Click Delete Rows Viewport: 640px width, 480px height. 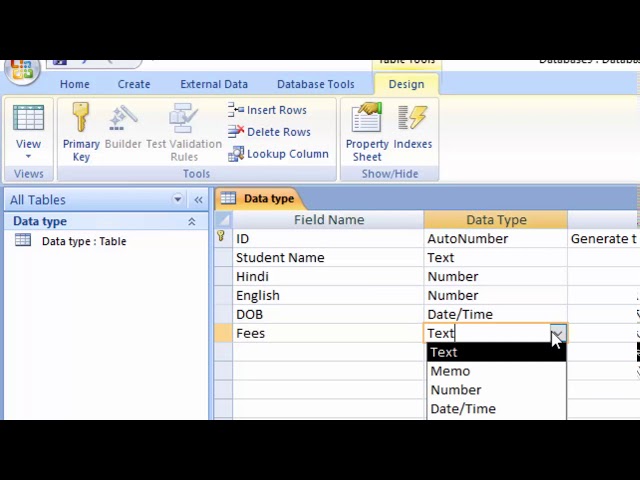coord(269,132)
